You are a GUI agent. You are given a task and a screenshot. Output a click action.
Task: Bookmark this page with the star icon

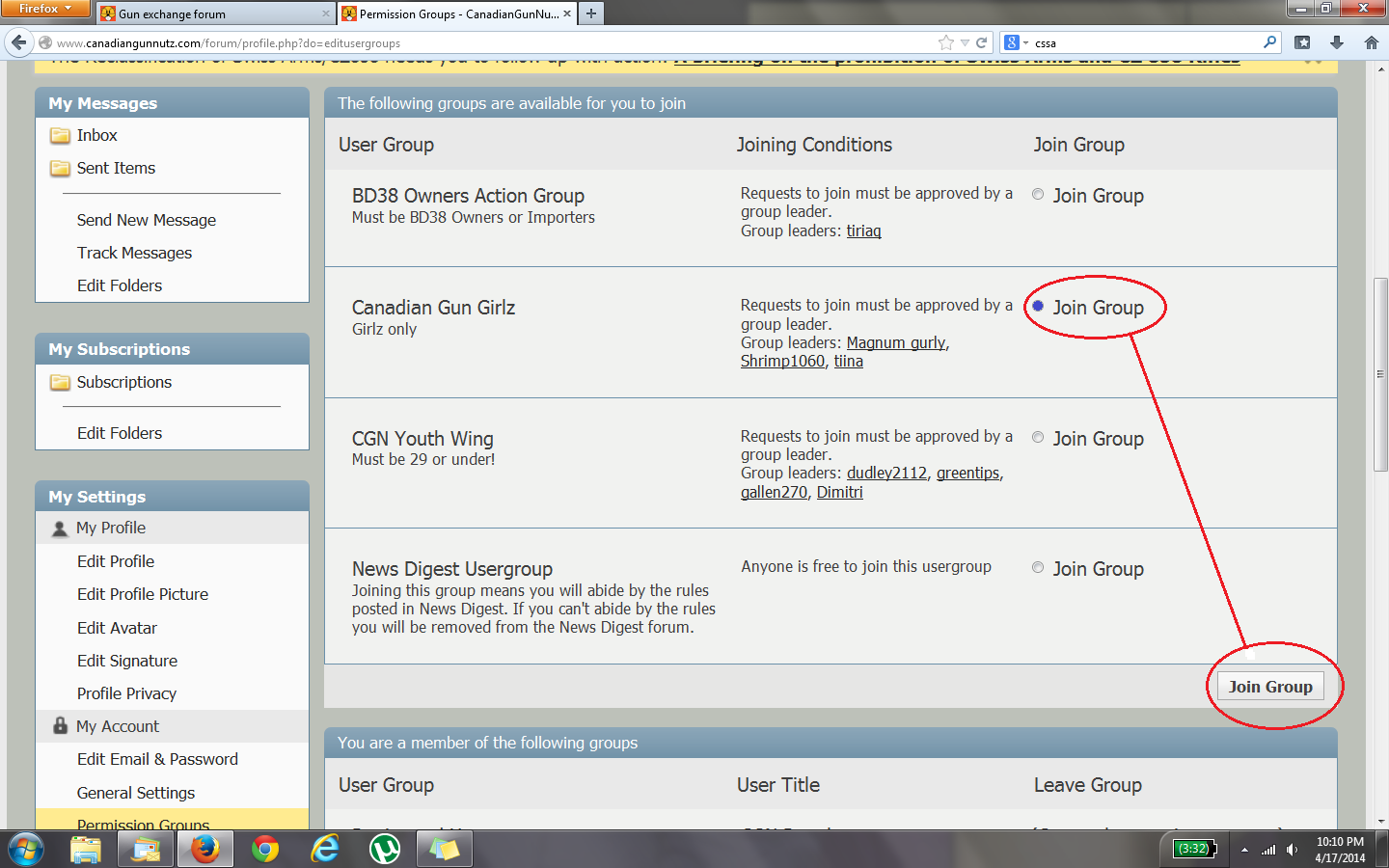pos(946,42)
